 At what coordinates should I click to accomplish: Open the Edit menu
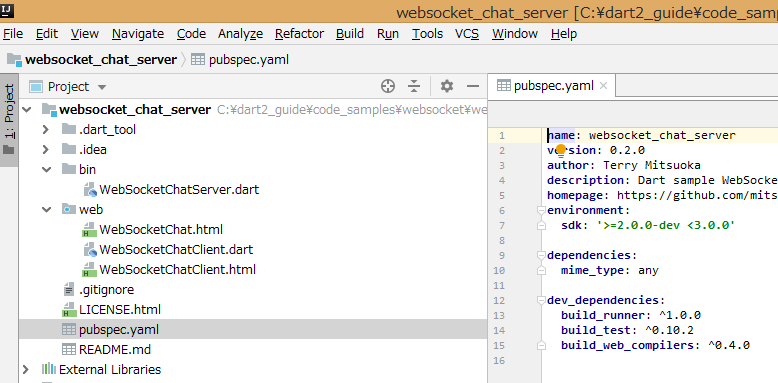pos(47,34)
